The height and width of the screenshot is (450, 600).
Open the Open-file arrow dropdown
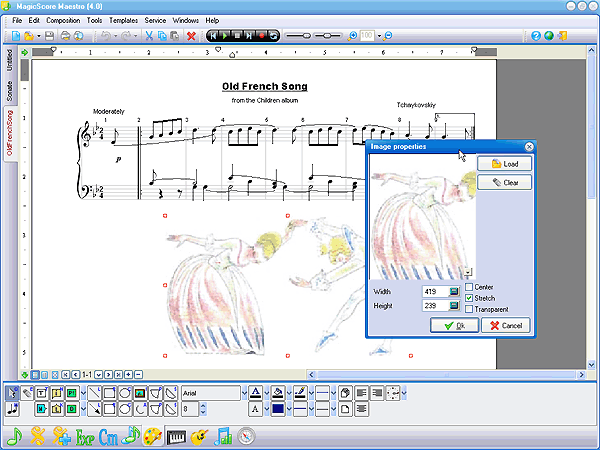pyautogui.click(x=39, y=36)
